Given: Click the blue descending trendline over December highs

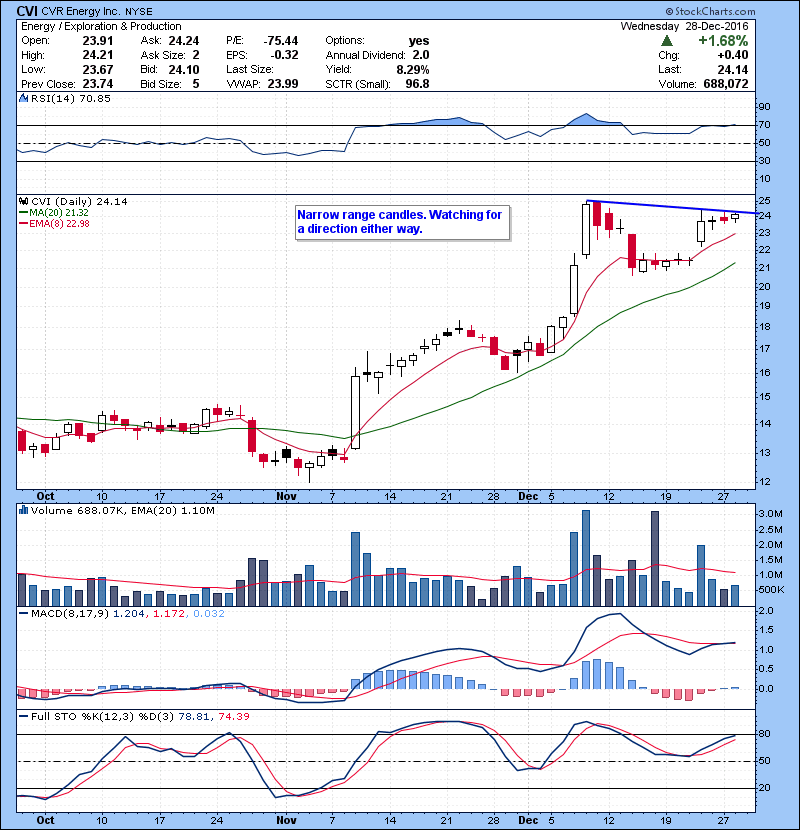Looking at the screenshot, I should (671, 207).
